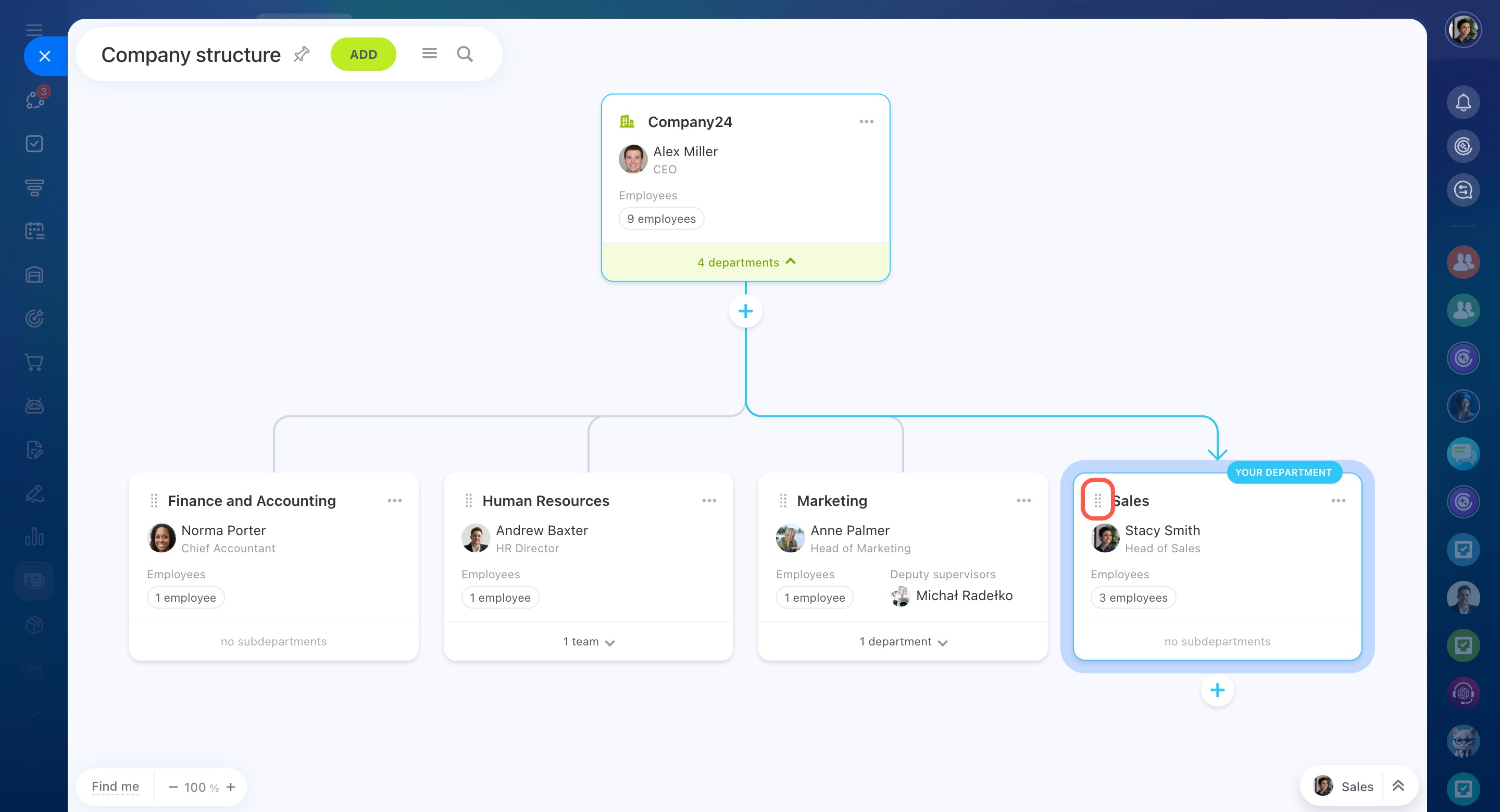Screen dimensions: 1500x812
Task: Open shopping cart icon in left sidebar
Action: coord(34,362)
